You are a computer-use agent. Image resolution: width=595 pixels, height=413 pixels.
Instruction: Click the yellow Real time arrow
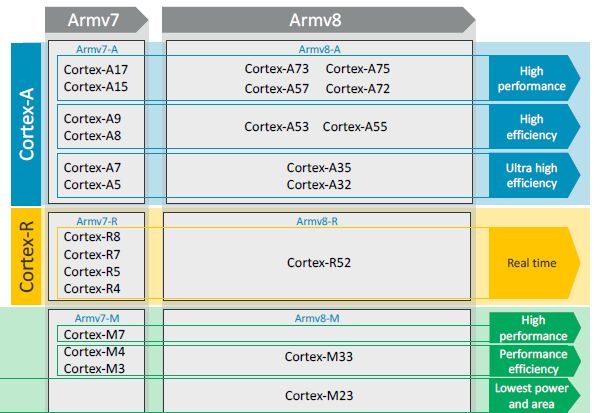(534, 263)
